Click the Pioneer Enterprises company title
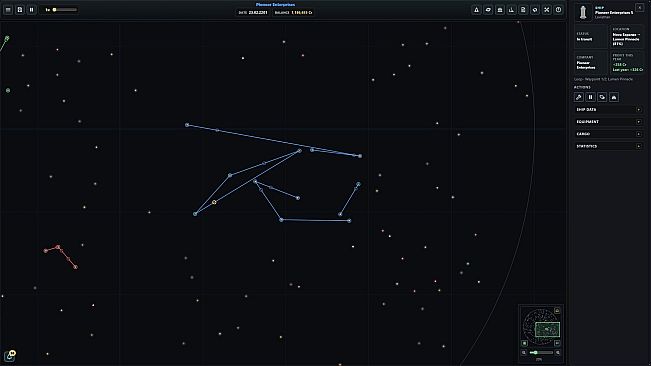The image size is (651, 366). (x=275, y=5)
